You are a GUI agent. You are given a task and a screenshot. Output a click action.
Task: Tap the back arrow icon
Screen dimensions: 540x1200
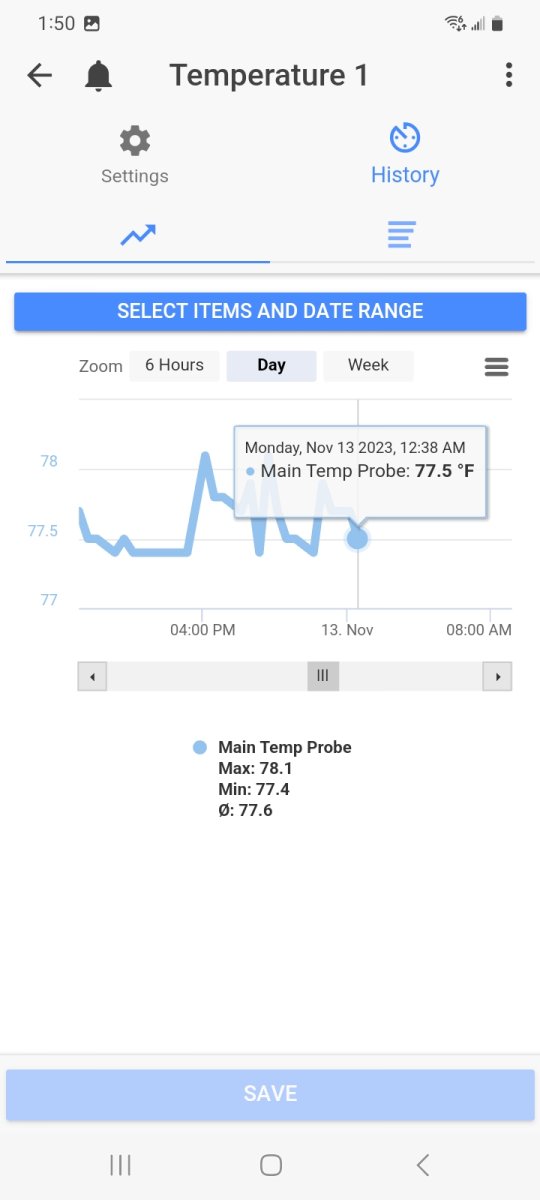(x=39, y=75)
